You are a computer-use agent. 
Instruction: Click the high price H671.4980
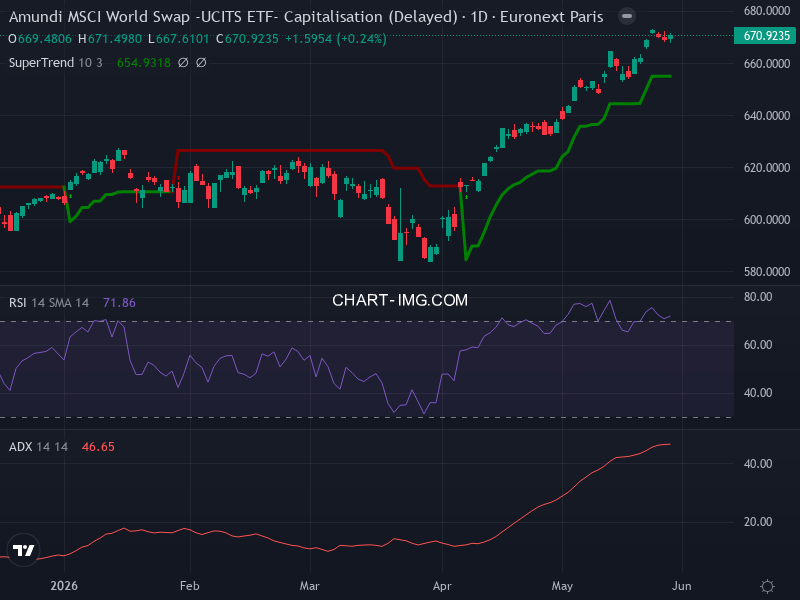click(x=110, y=39)
